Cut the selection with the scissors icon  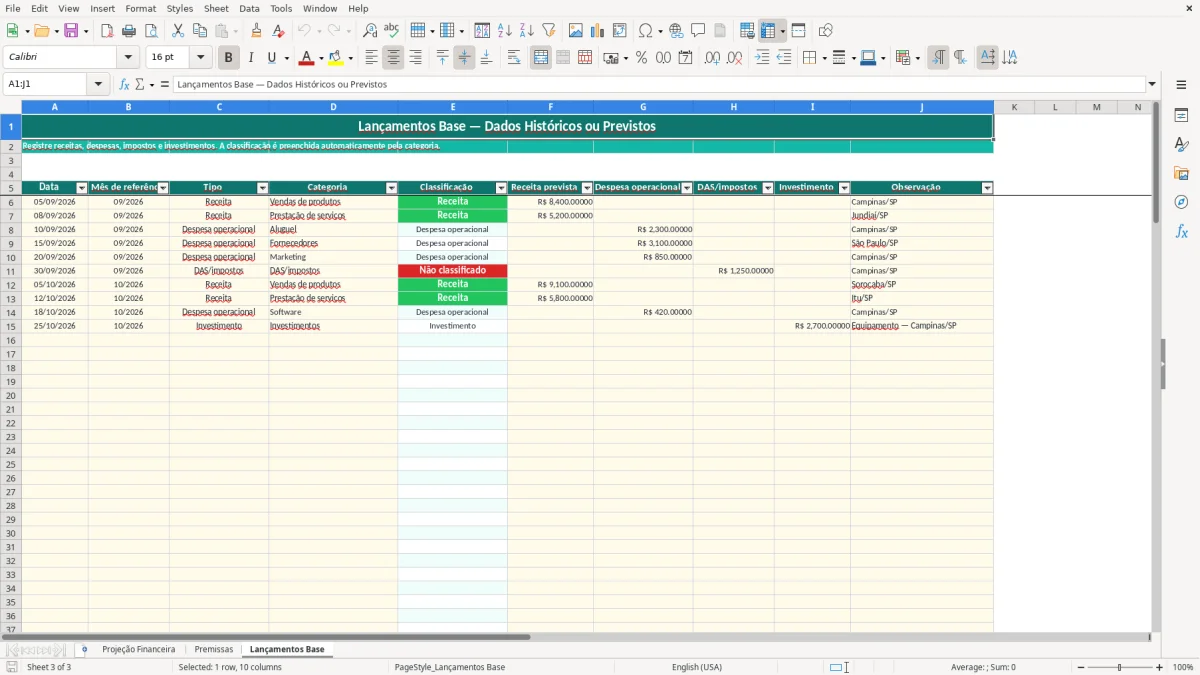[177, 31]
